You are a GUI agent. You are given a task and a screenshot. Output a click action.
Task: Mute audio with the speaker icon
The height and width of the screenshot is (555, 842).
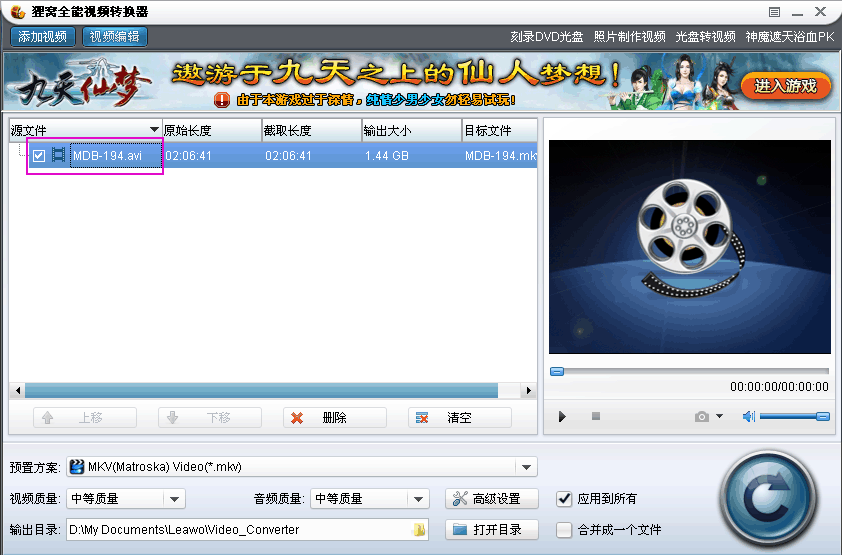click(749, 416)
